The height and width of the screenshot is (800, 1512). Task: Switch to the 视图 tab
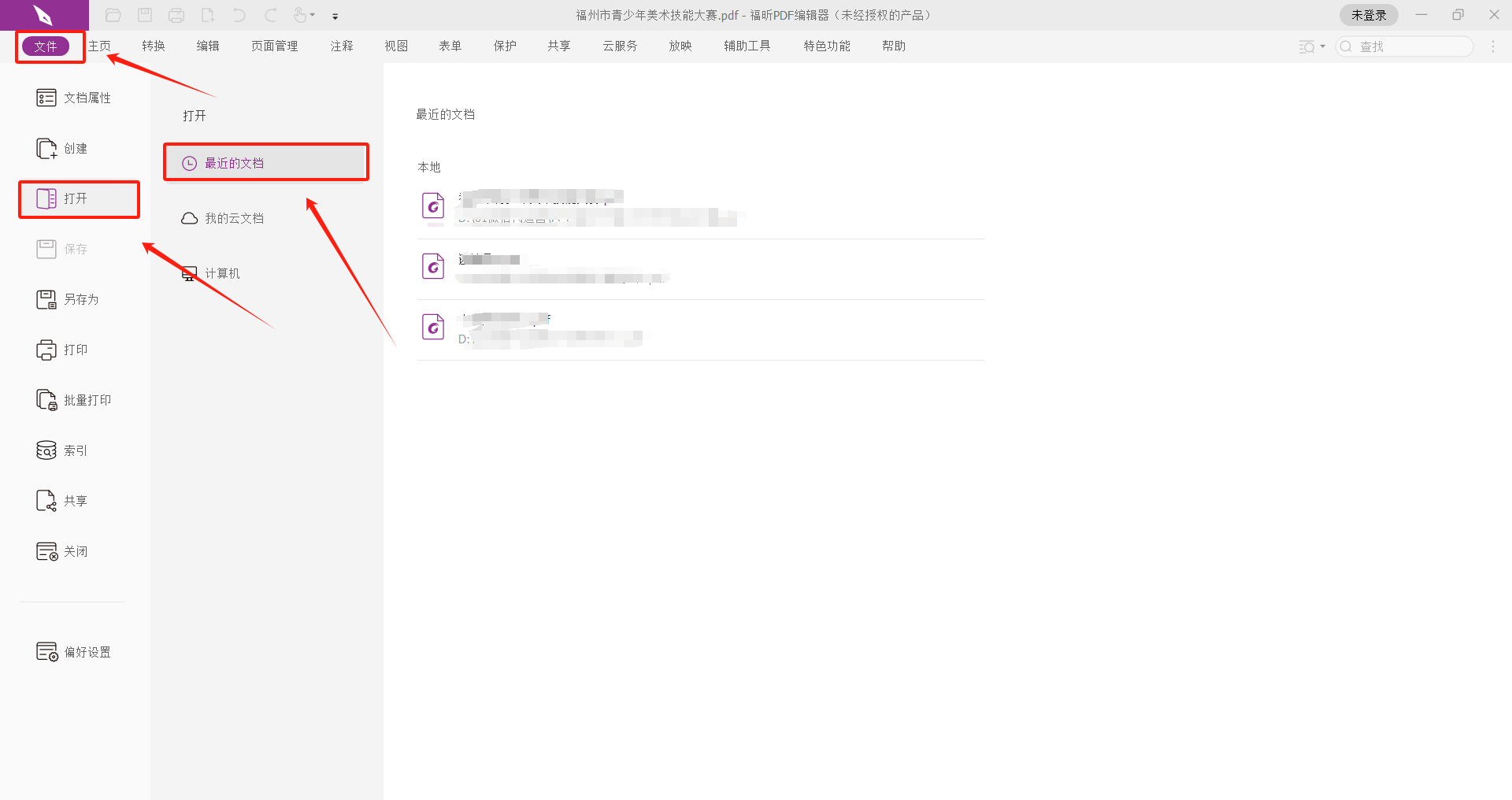[396, 46]
